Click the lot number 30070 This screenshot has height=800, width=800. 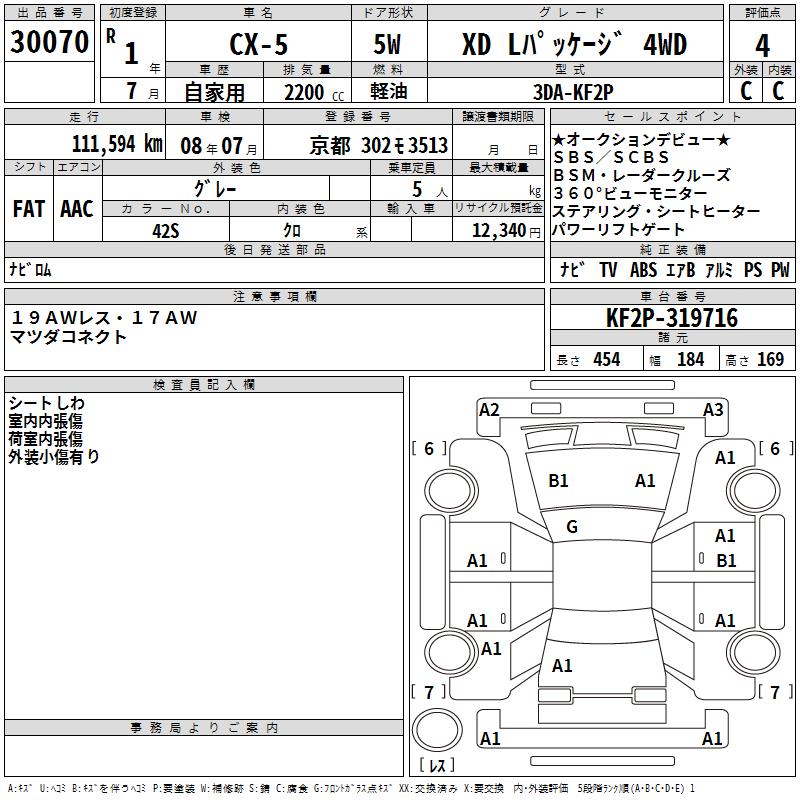pyautogui.click(x=50, y=42)
